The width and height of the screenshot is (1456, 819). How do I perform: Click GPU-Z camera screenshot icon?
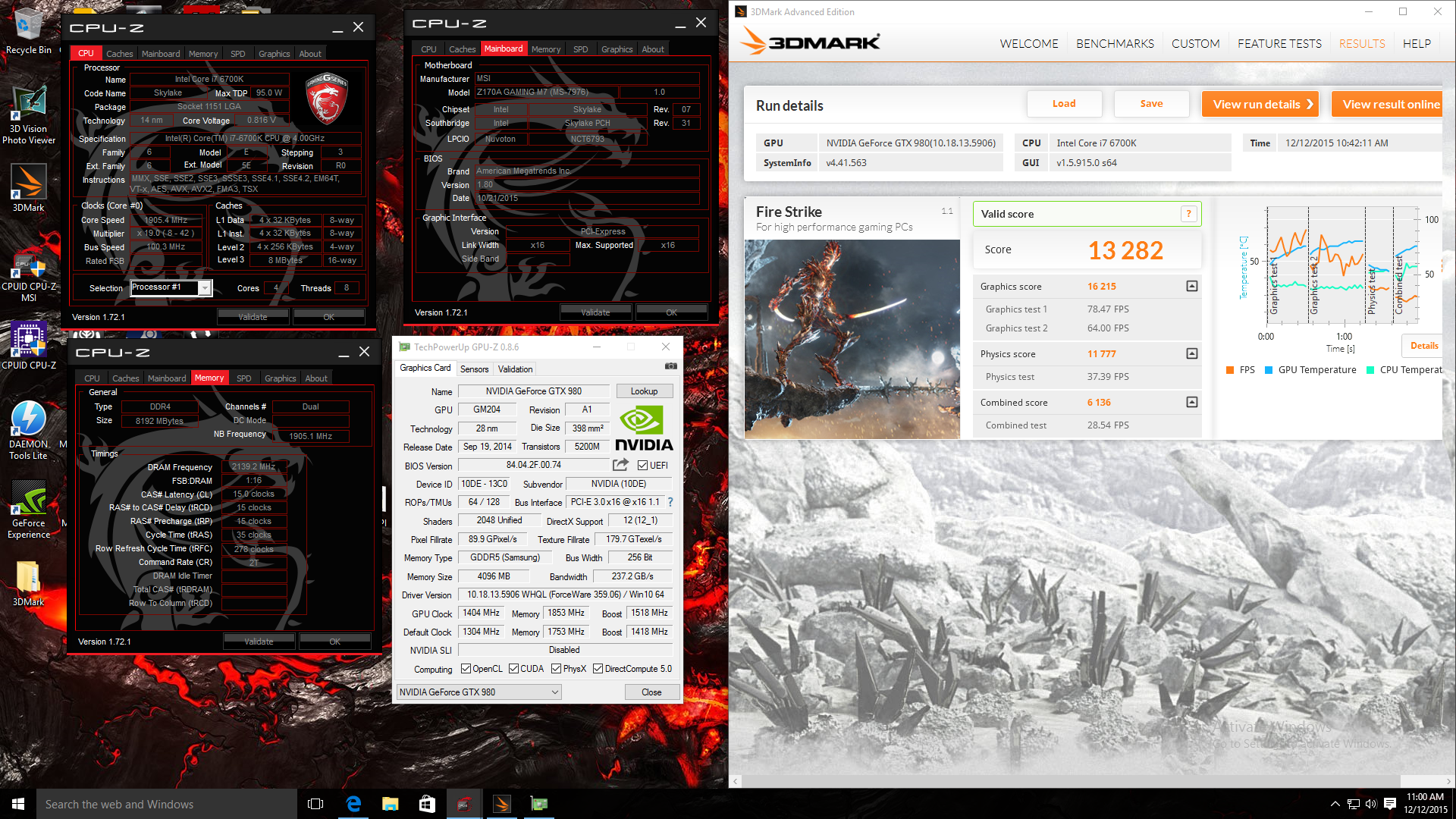click(x=670, y=366)
